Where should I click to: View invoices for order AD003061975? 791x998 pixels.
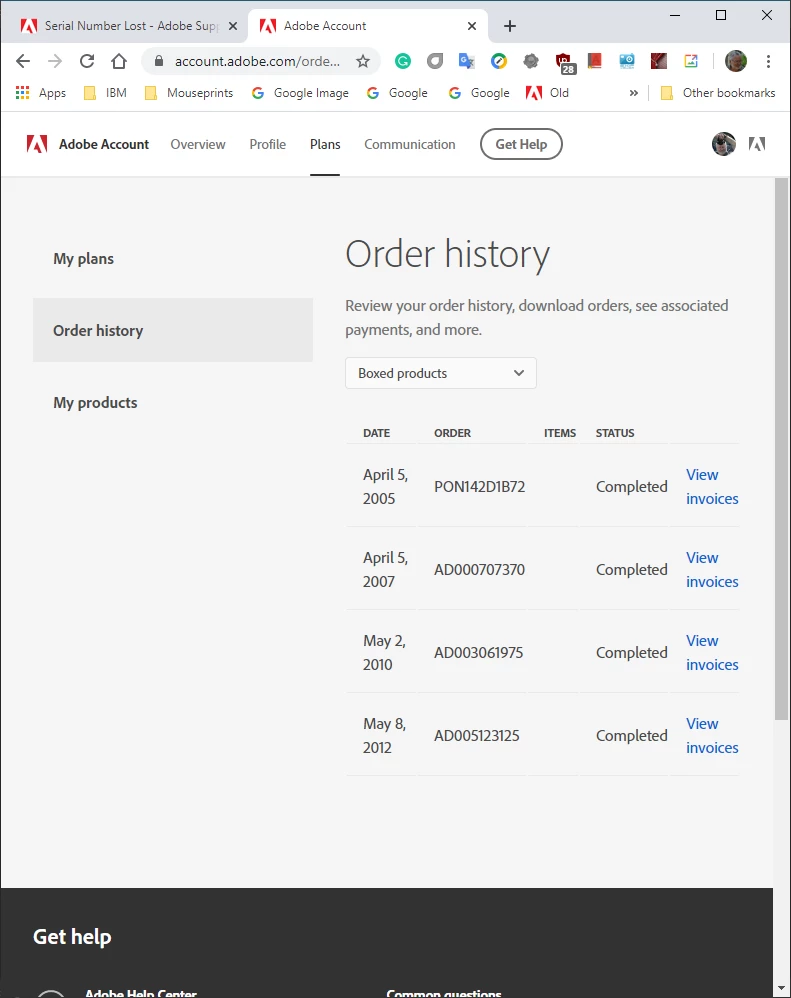(712, 652)
